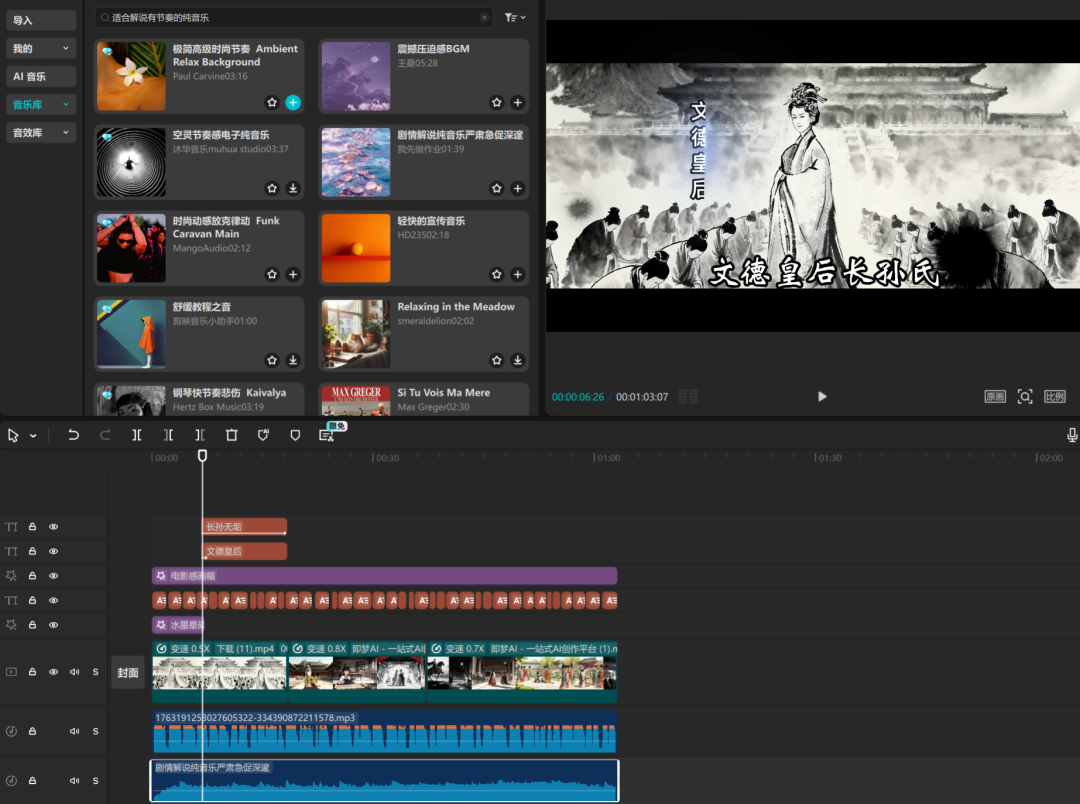The image size is (1080, 804).
Task: Expand the 音乐库 category dropdown
Action: (66, 104)
